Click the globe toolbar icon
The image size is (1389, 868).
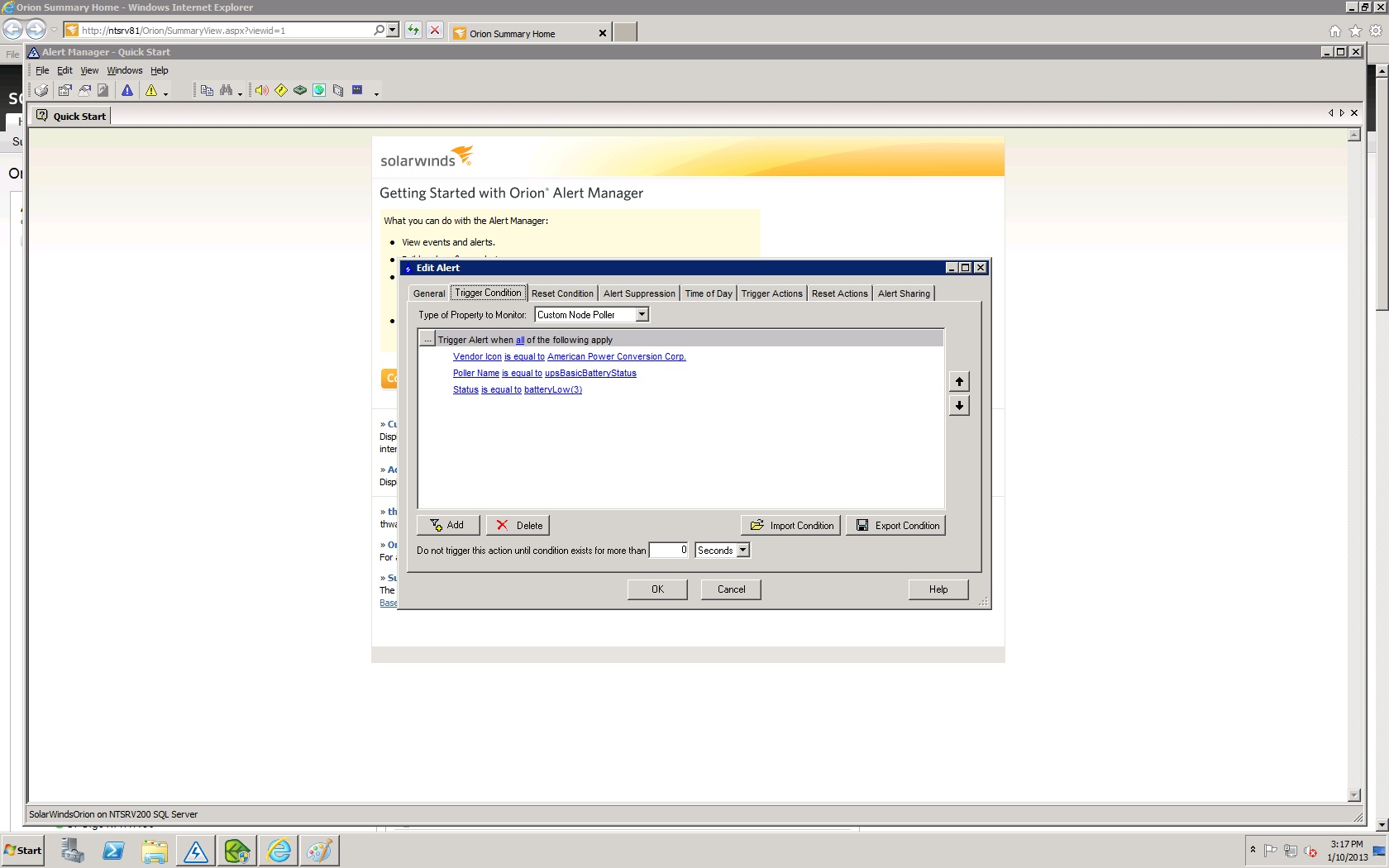319,91
